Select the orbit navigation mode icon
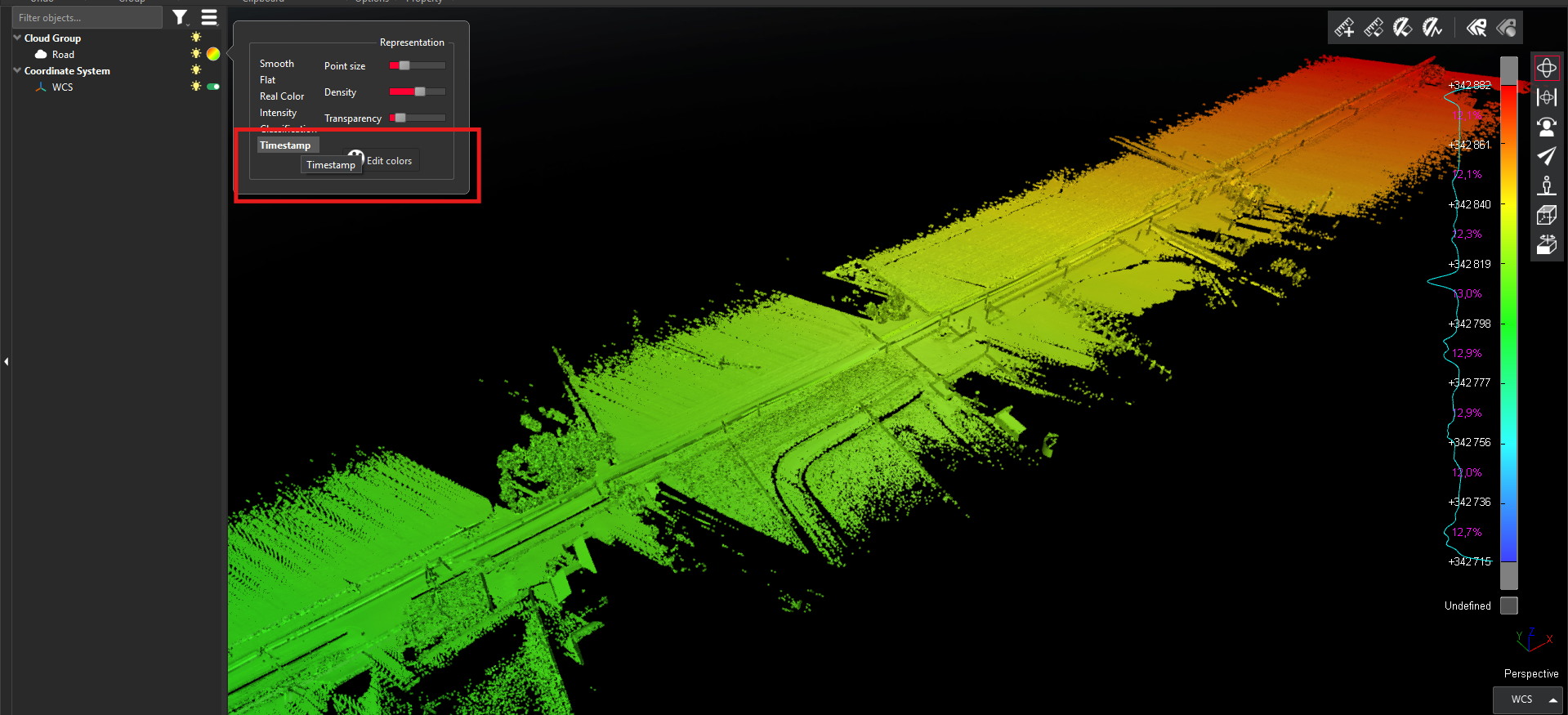The image size is (1568, 715). [x=1546, y=69]
